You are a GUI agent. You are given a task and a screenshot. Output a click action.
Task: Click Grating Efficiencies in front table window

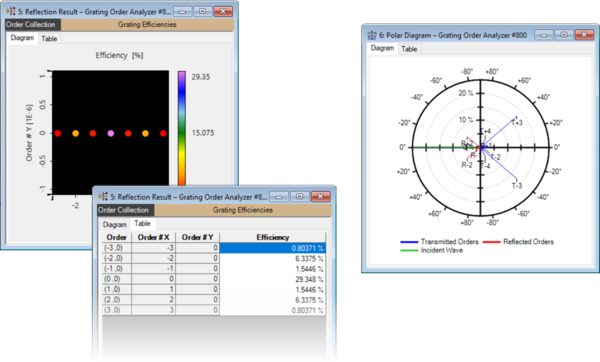[x=243, y=210]
